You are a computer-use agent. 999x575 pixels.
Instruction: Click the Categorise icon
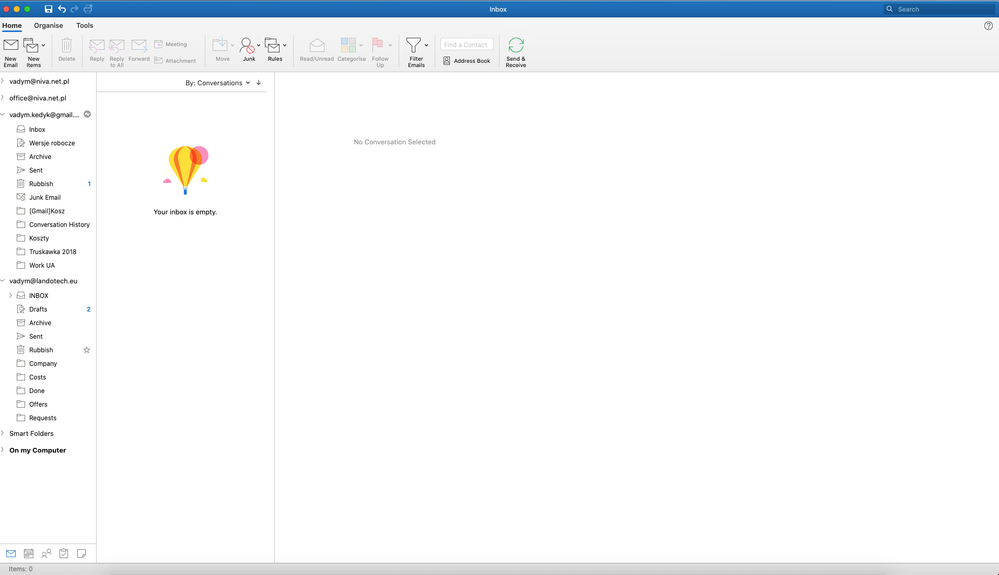(348, 45)
